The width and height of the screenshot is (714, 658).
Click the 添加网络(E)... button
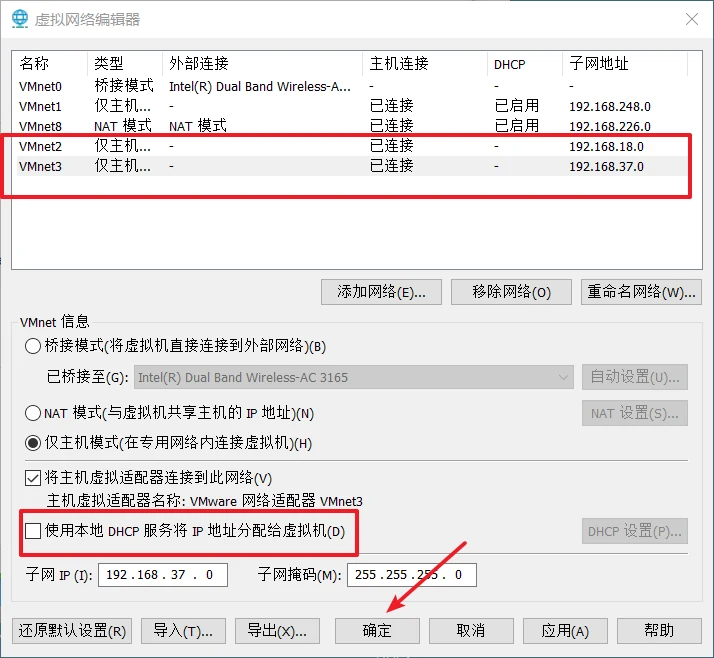[x=381, y=292]
